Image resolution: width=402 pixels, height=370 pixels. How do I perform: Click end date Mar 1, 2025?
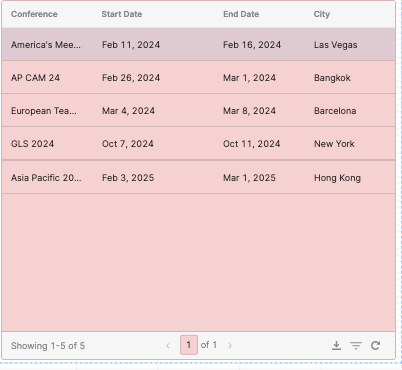[249, 178]
